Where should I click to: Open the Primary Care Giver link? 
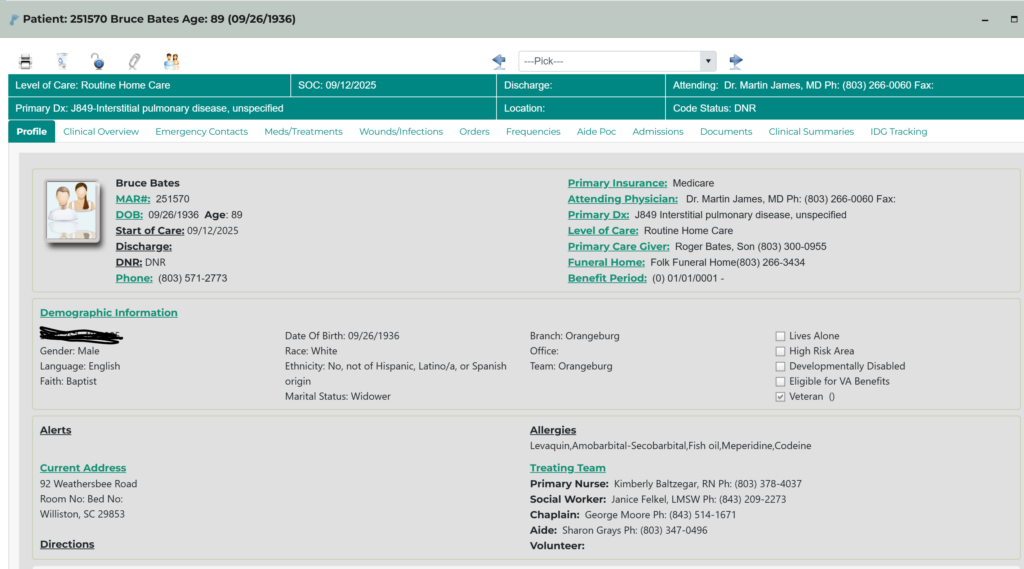tap(618, 246)
